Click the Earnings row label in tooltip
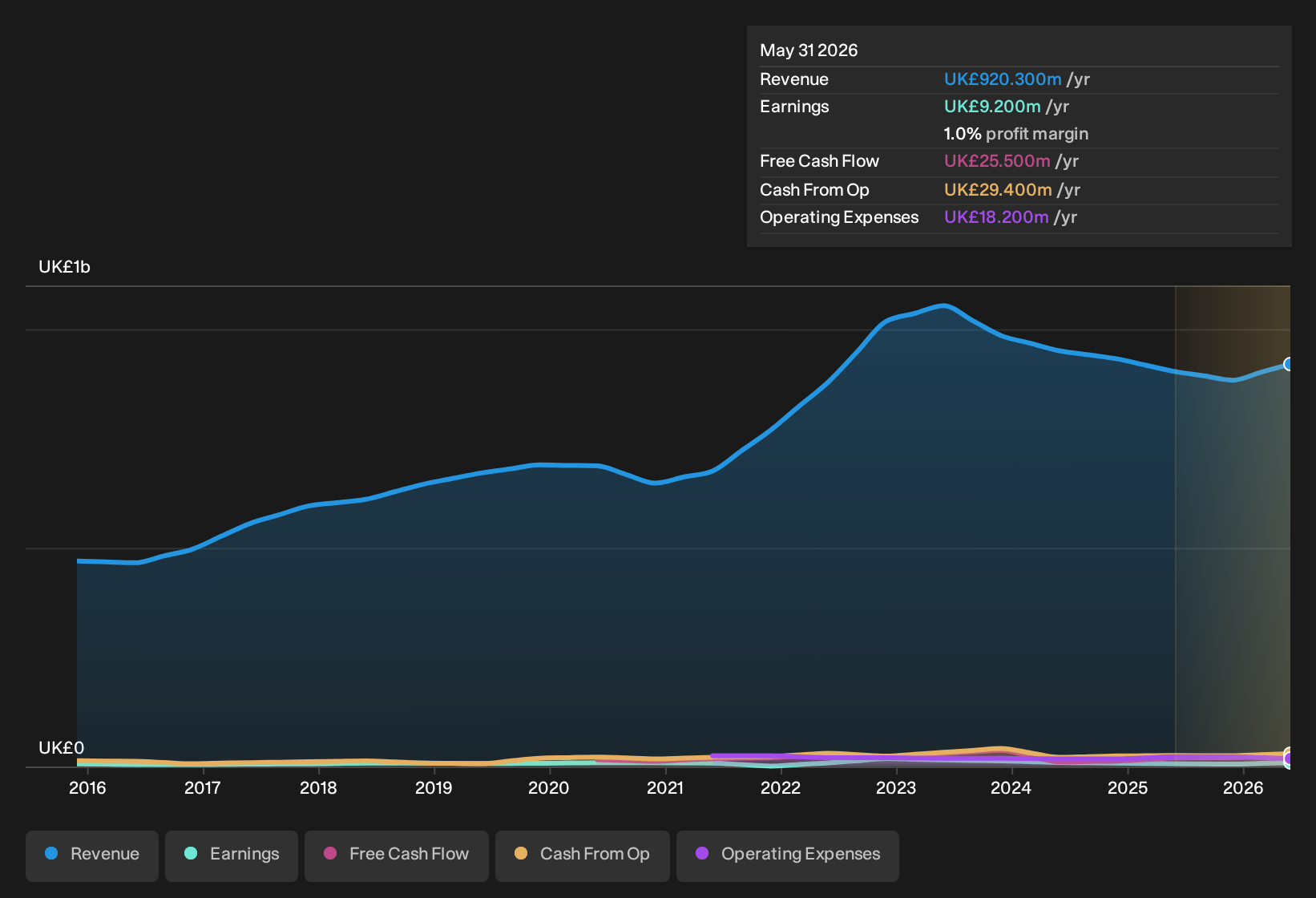The width and height of the screenshot is (1316, 898). (794, 107)
